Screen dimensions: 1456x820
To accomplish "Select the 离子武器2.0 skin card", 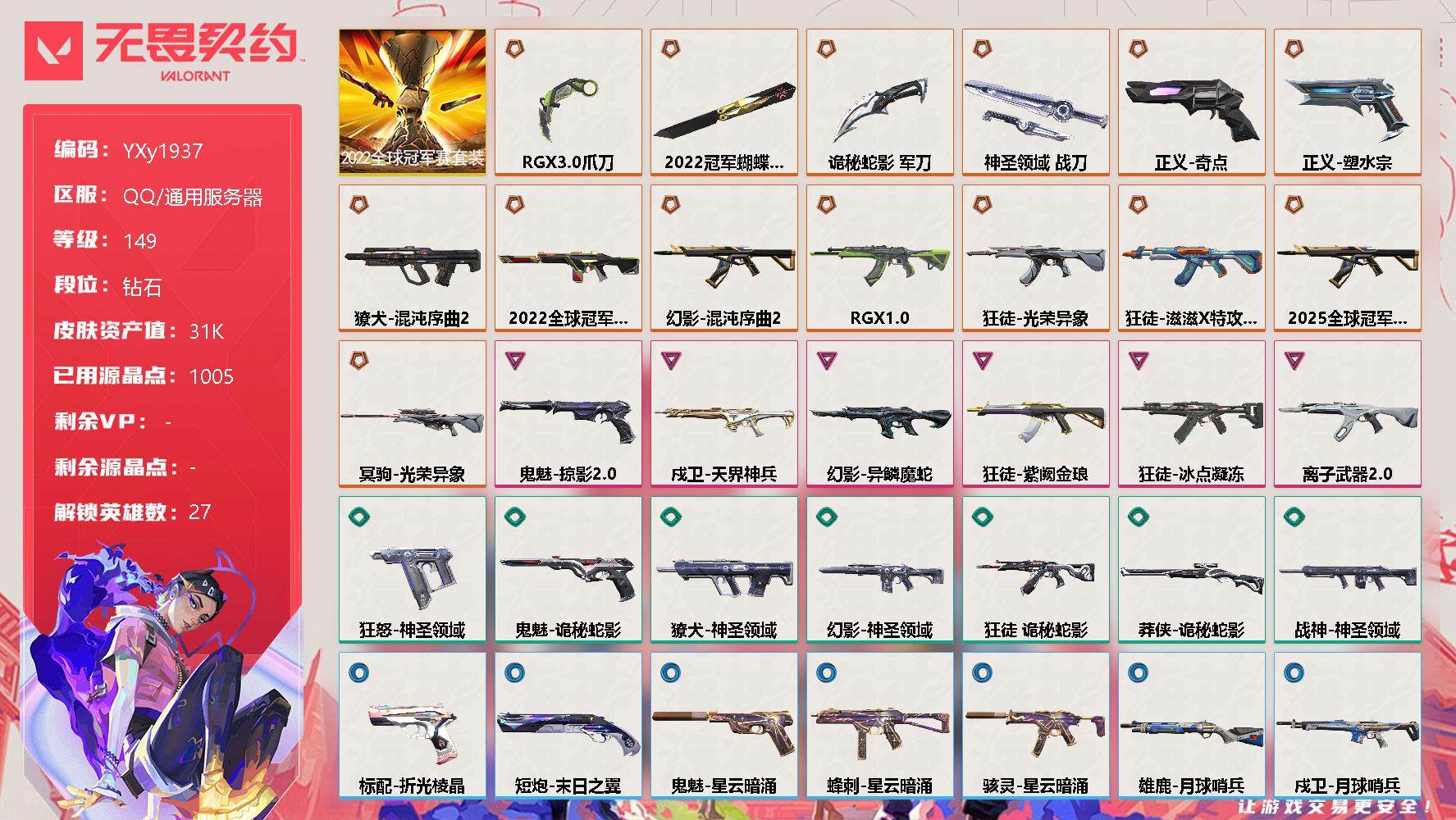I will point(1347,414).
